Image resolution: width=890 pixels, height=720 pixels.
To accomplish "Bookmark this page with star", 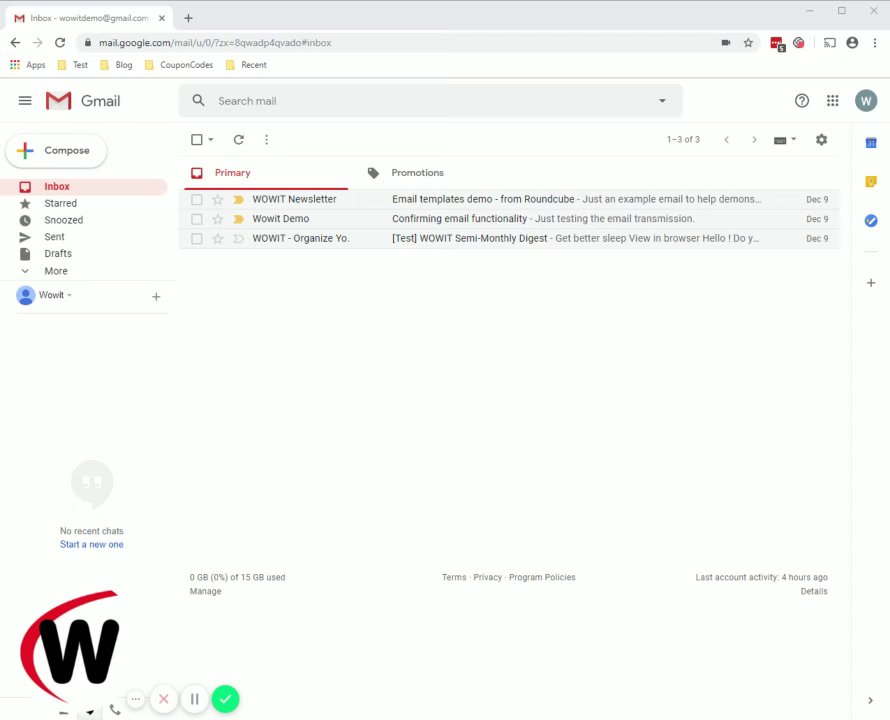I will pos(748,43).
